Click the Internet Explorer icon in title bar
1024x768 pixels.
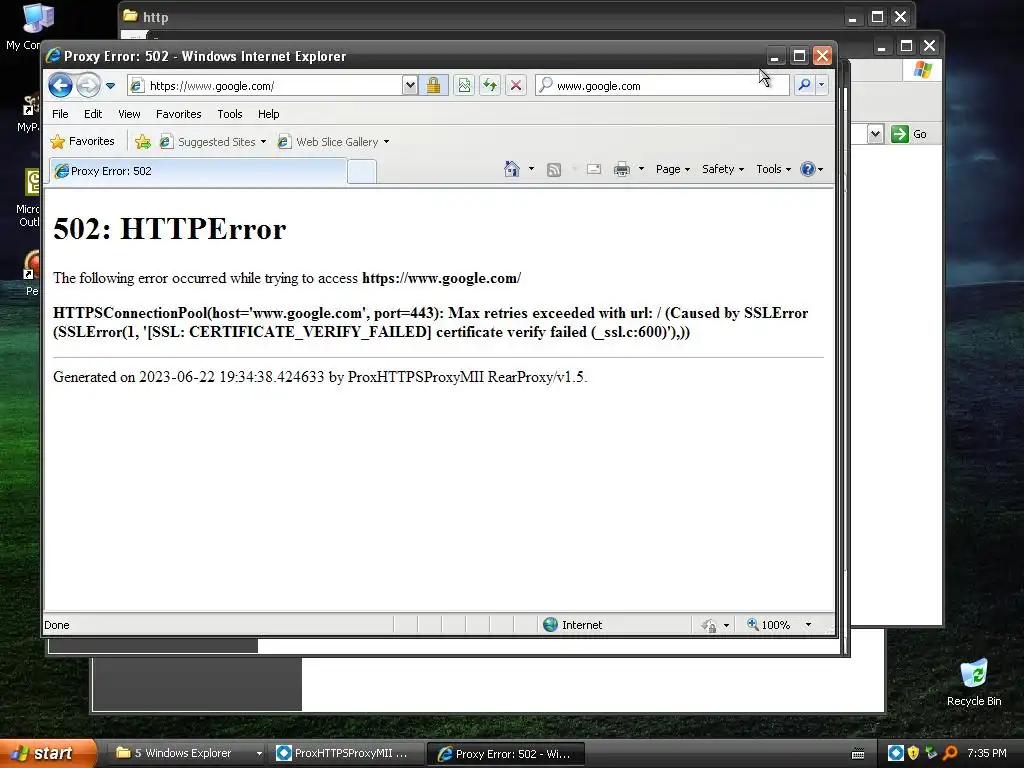(x=53, y=56)
